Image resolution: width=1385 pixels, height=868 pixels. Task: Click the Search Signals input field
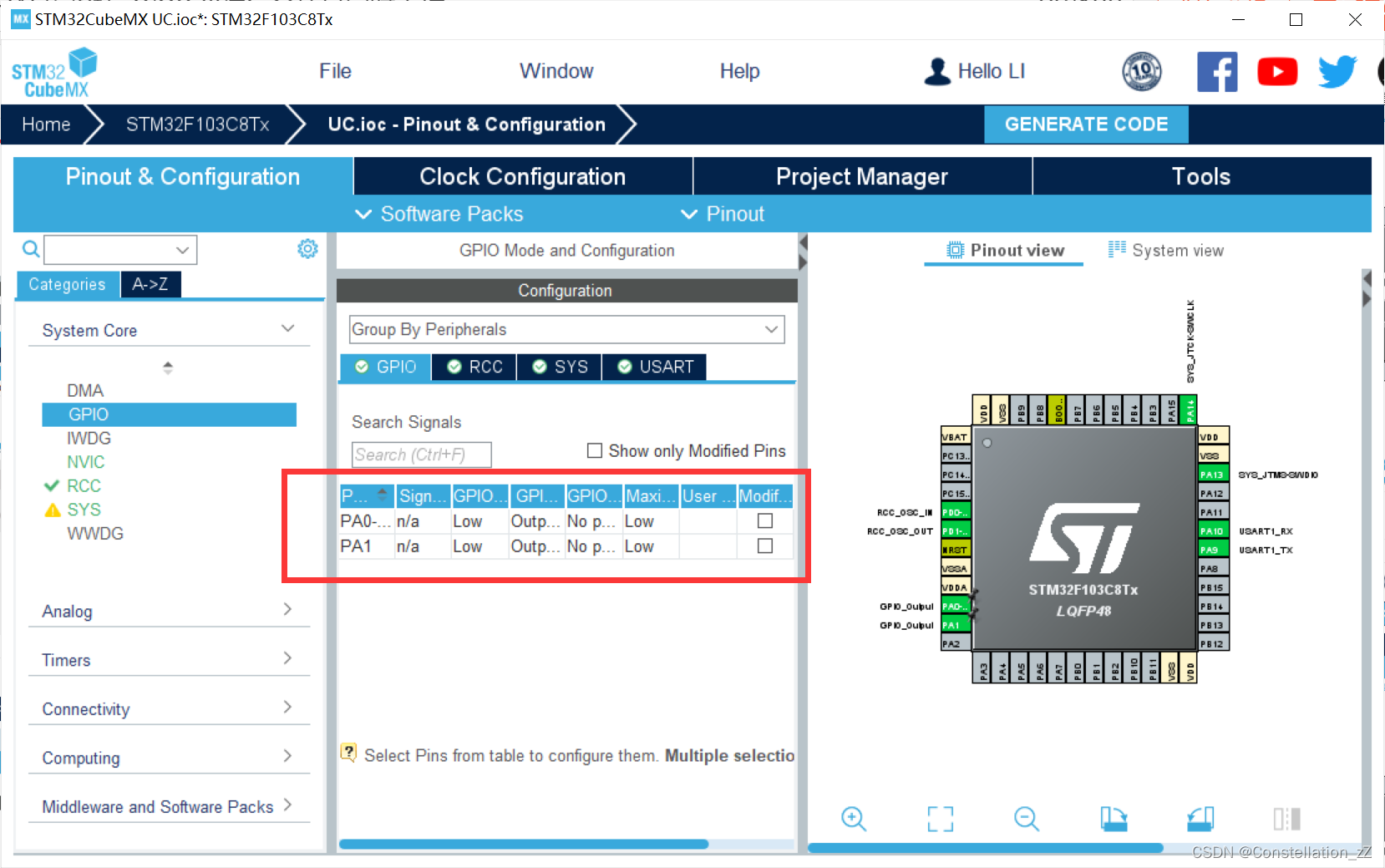click(x=421, y=454)
